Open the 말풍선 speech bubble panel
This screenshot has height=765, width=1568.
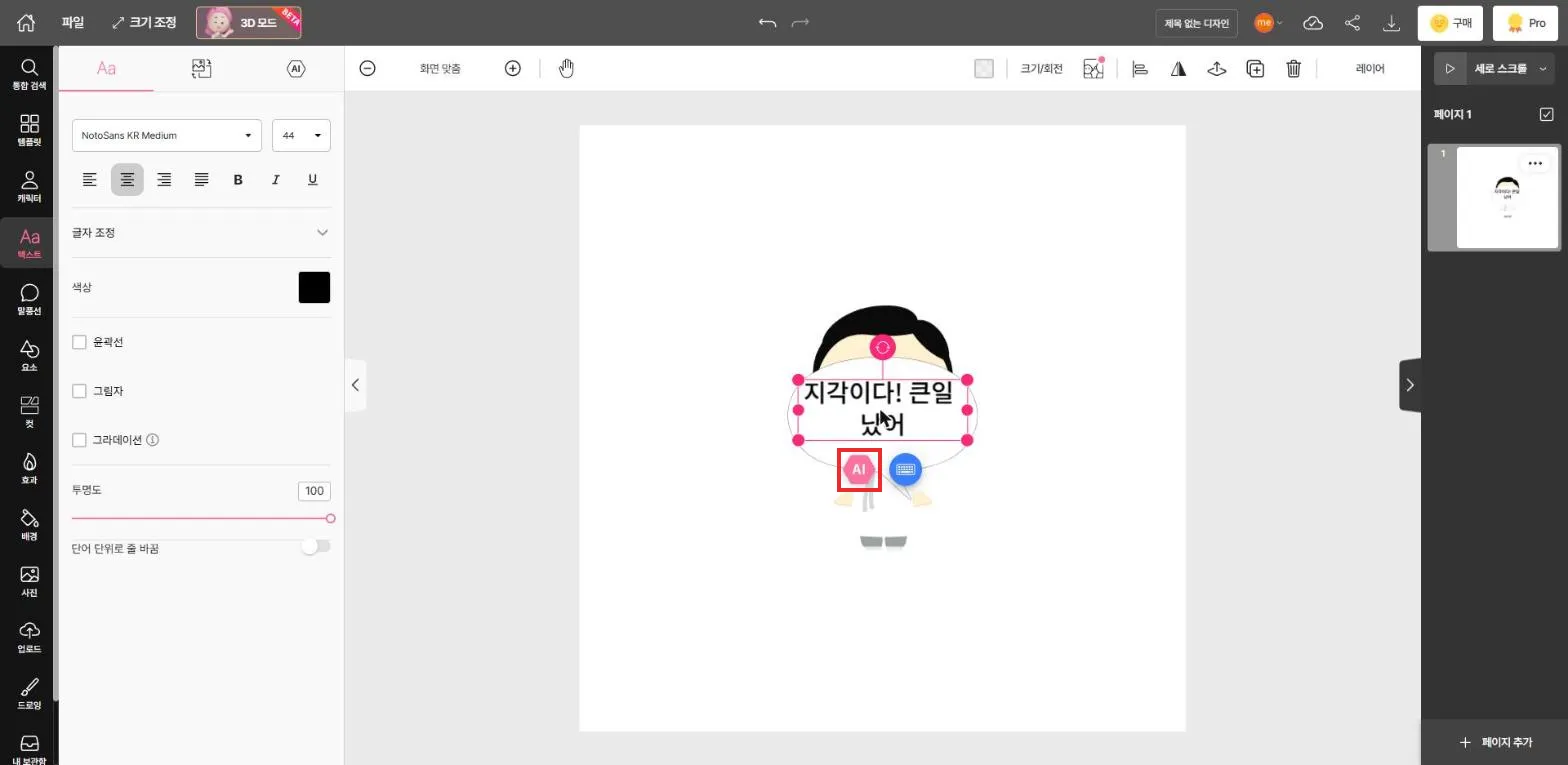[x=29, y=299]
